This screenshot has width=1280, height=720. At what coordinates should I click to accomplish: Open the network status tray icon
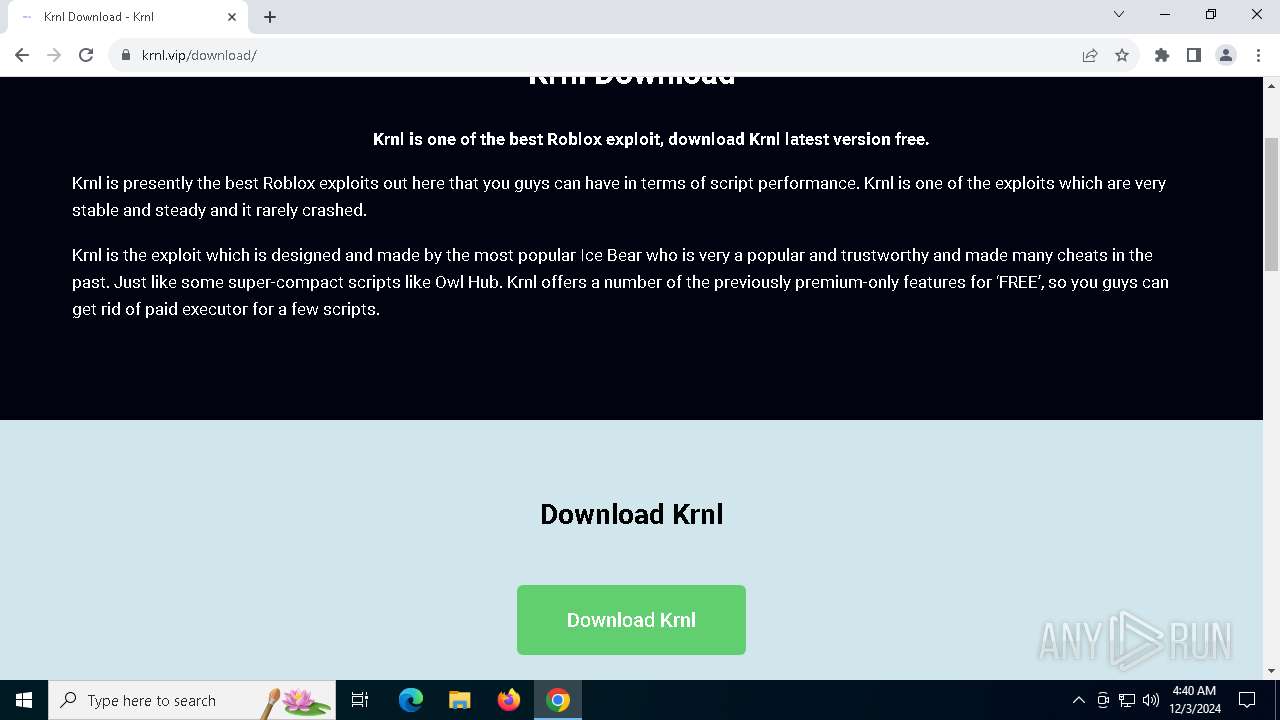pos(1127,700)
